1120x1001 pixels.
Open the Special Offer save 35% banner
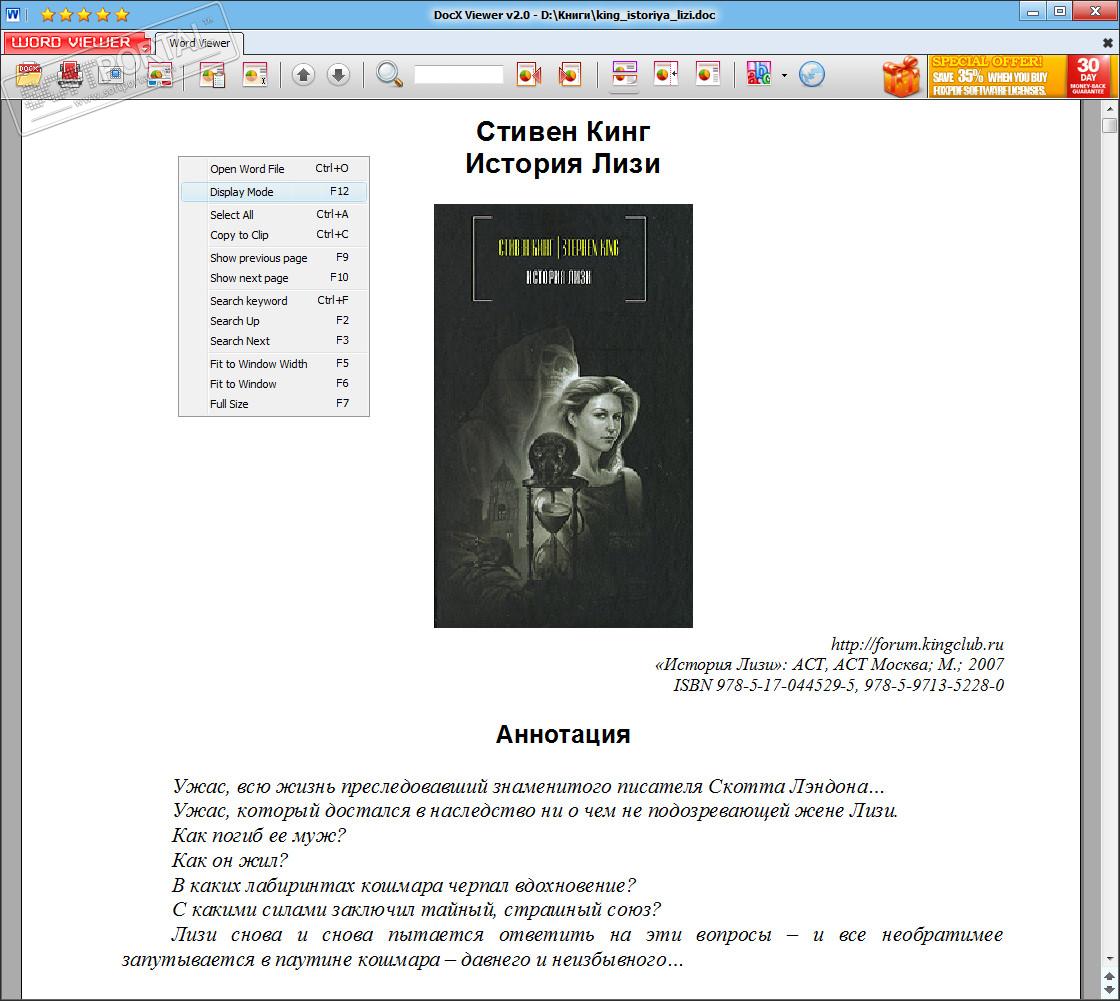(x=998, y=76)
